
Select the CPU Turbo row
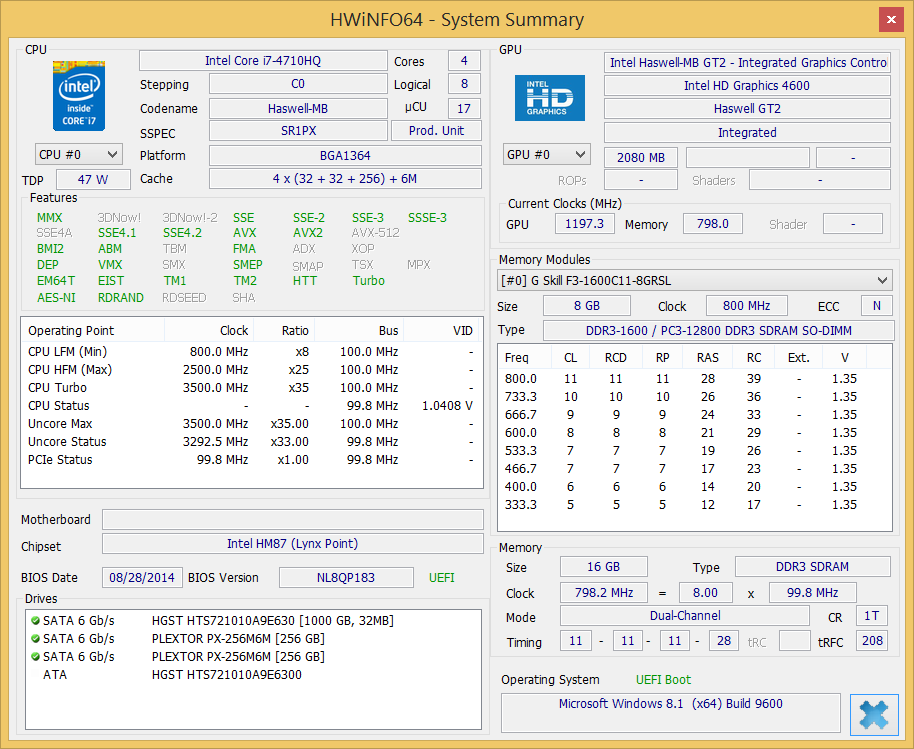[x=252, y=388]
